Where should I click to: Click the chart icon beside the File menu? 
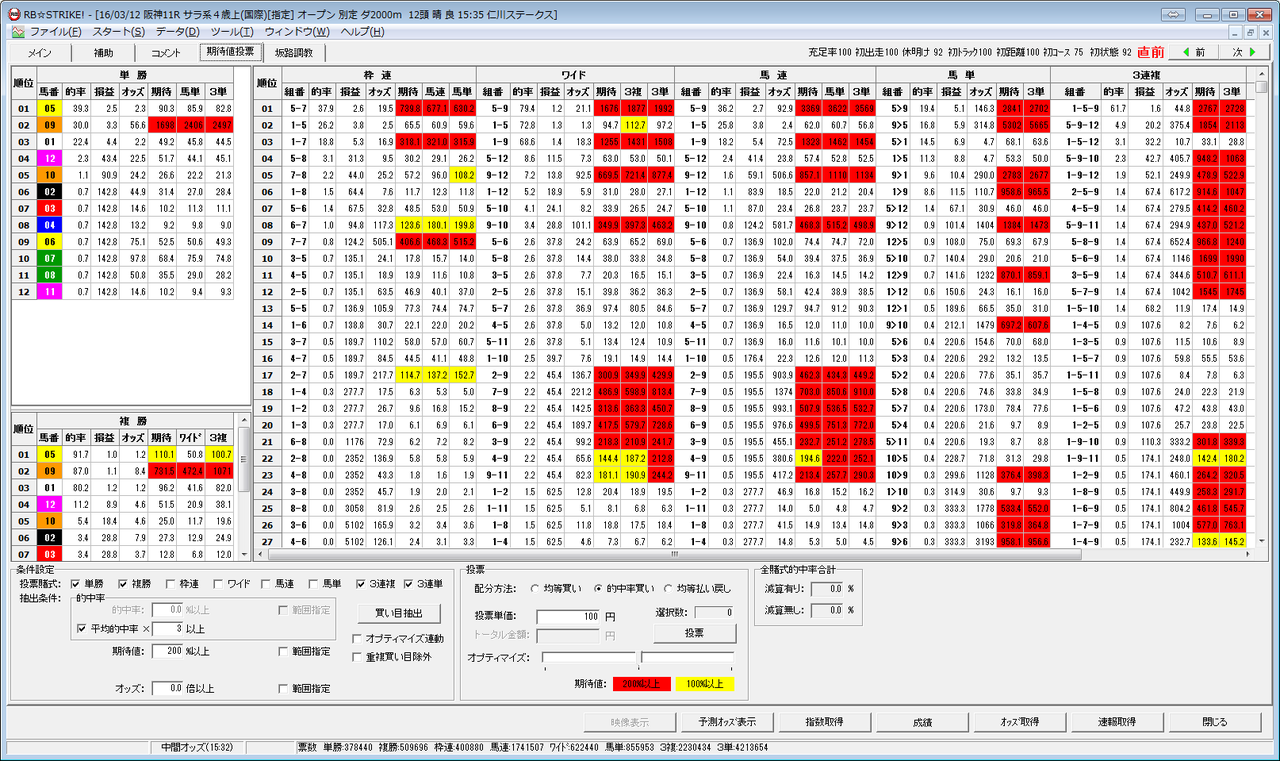point(18,32)
